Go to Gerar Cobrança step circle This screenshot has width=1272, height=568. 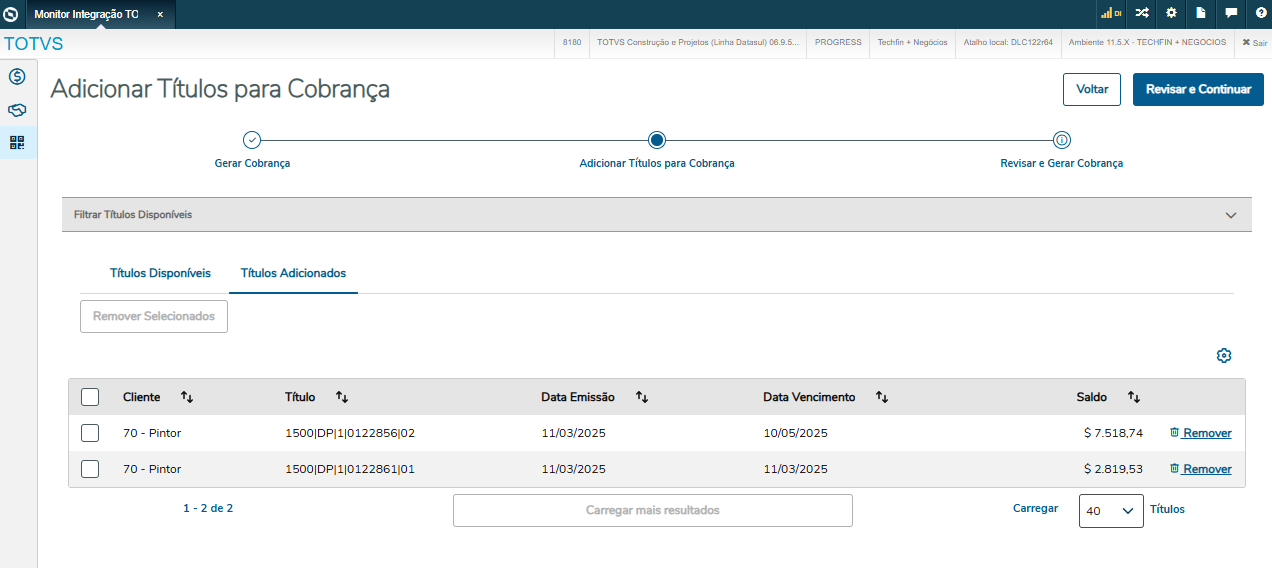(x=253, y=140)
